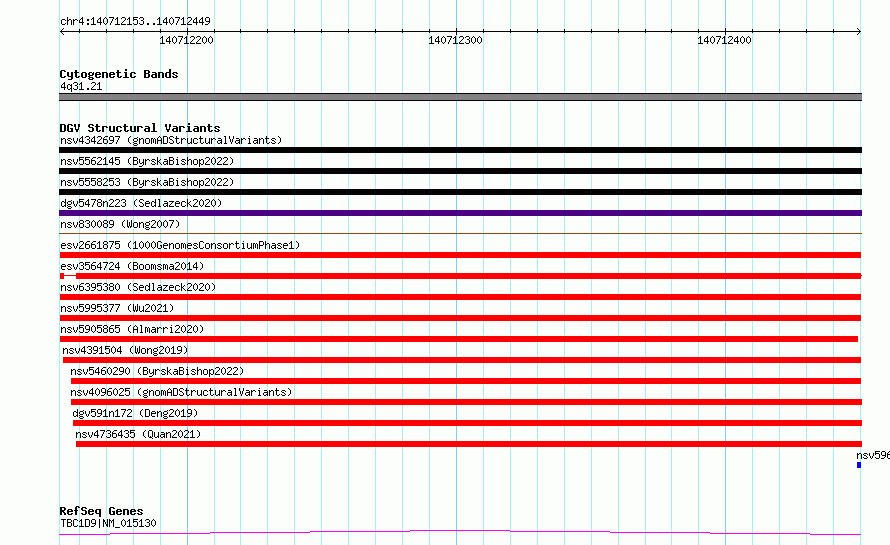Select the nsv5562145 ByrskaBishop2022 variant label
This screenshot has height=545, width=890.
[x=147, y=161]
